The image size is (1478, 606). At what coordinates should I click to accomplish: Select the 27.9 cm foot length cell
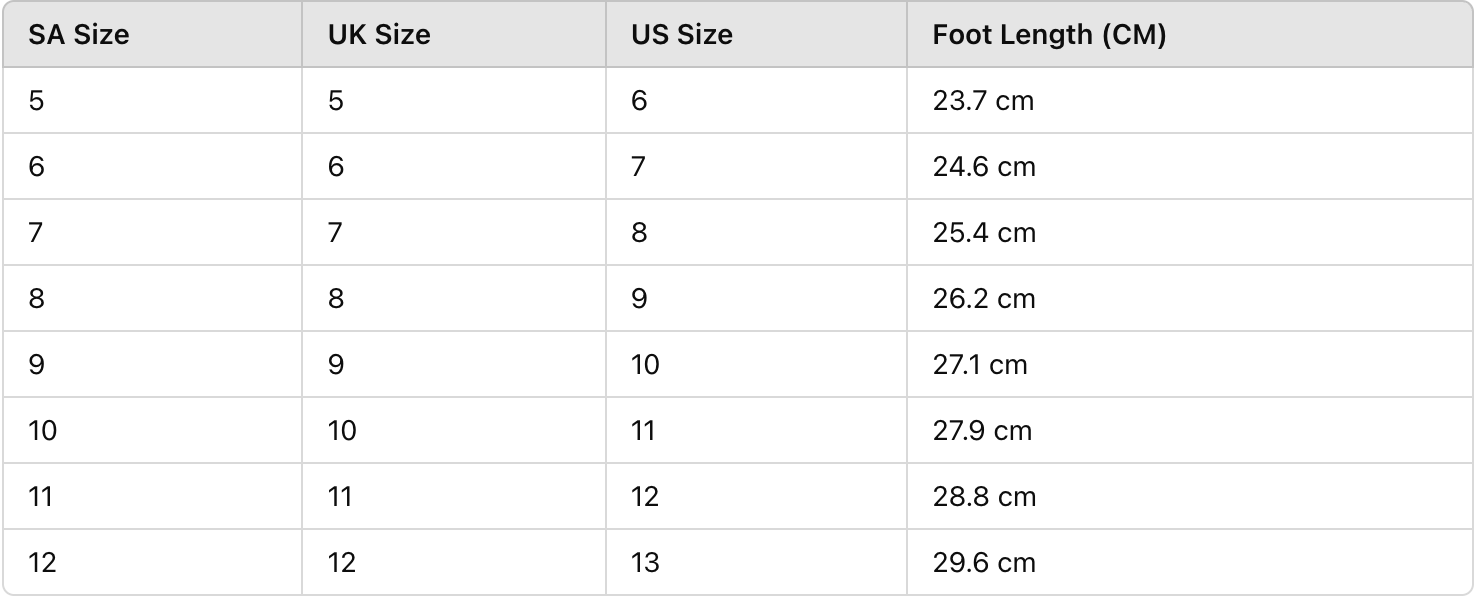1190,430
